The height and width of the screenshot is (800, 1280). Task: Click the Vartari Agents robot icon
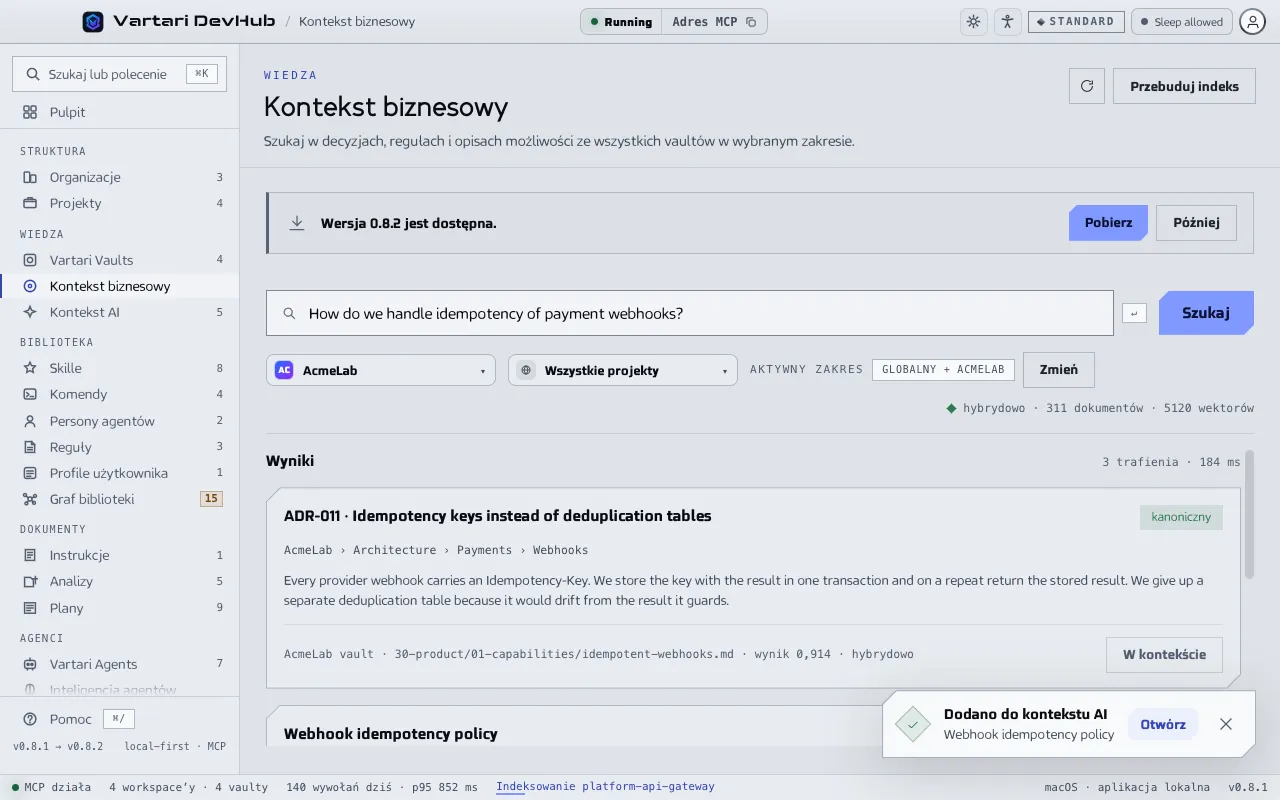pos(30,664)
